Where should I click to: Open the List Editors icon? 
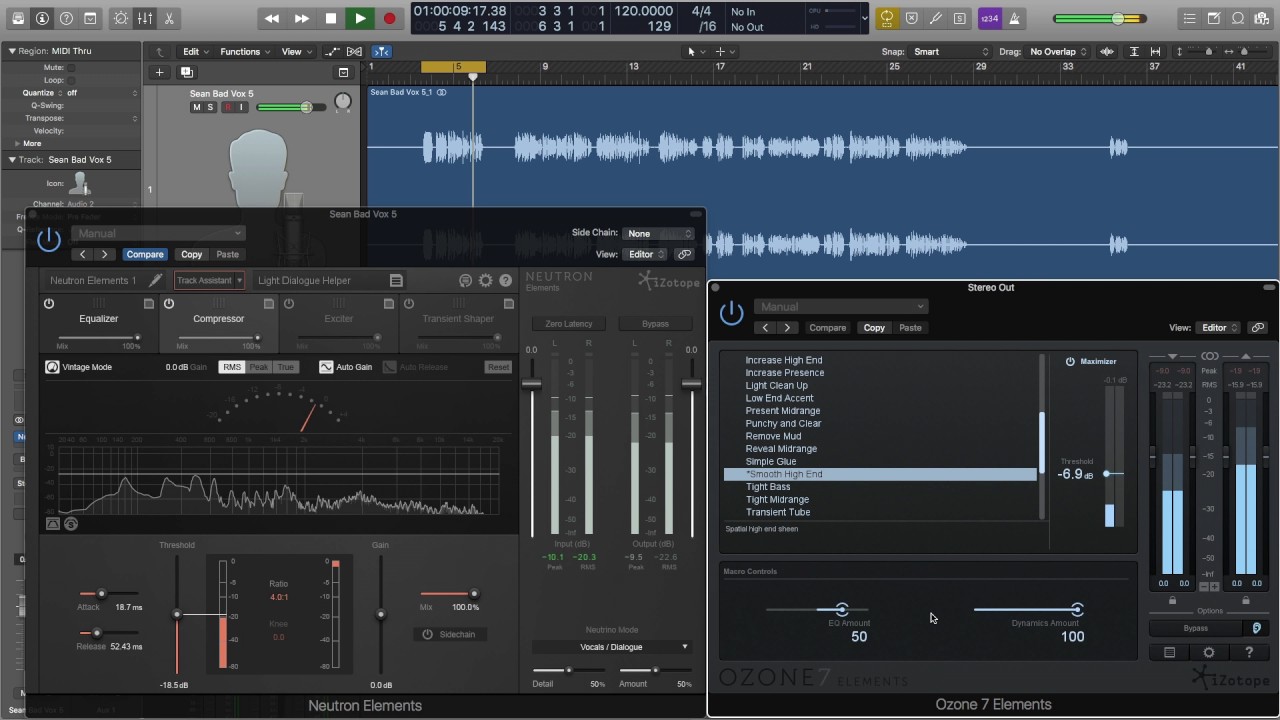[x=1189, y=18]
